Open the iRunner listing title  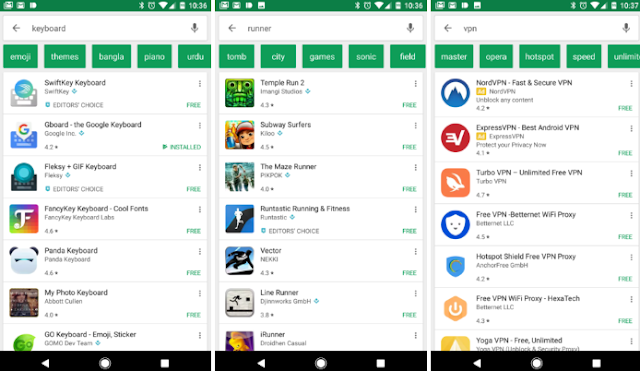pyautogui.click(x=273, y=334)
